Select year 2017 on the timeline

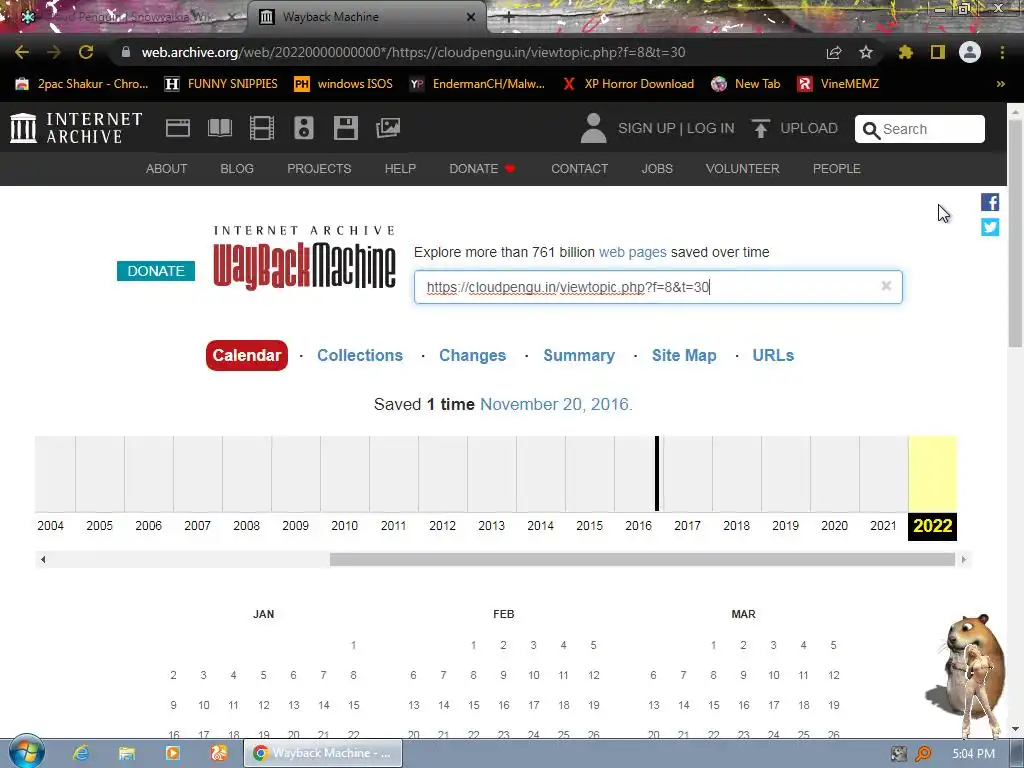688,526
